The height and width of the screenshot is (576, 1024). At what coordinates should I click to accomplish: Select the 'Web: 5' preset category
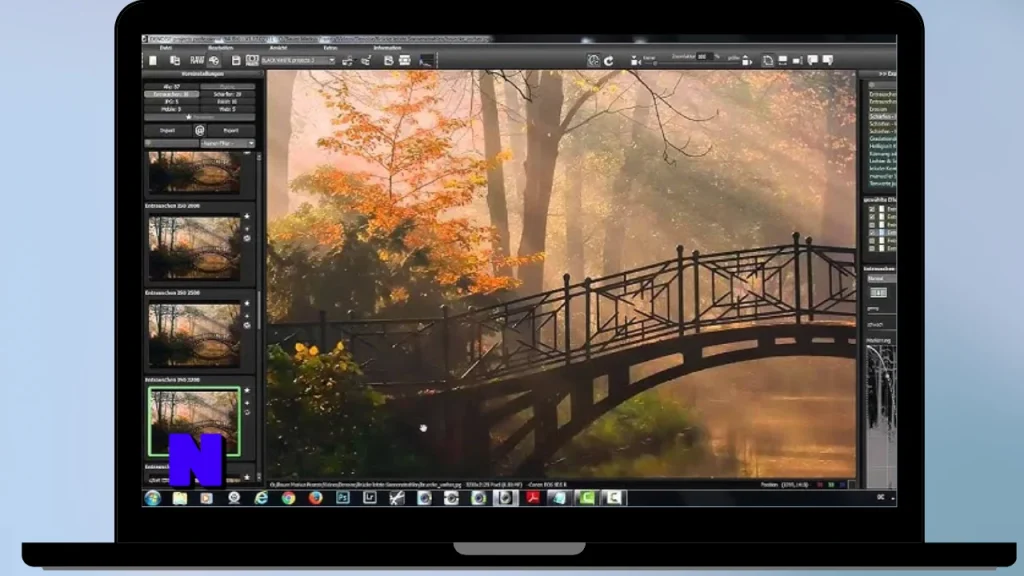[x=227, y=109]
